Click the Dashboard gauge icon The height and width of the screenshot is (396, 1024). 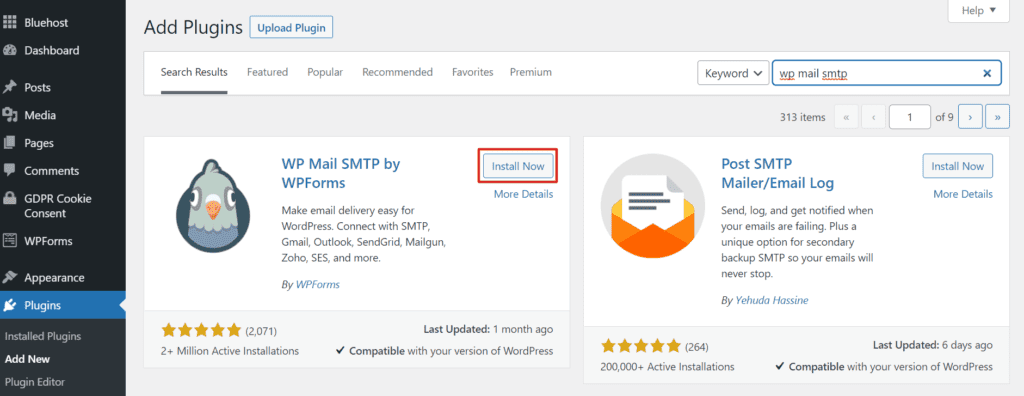(10, 50)
